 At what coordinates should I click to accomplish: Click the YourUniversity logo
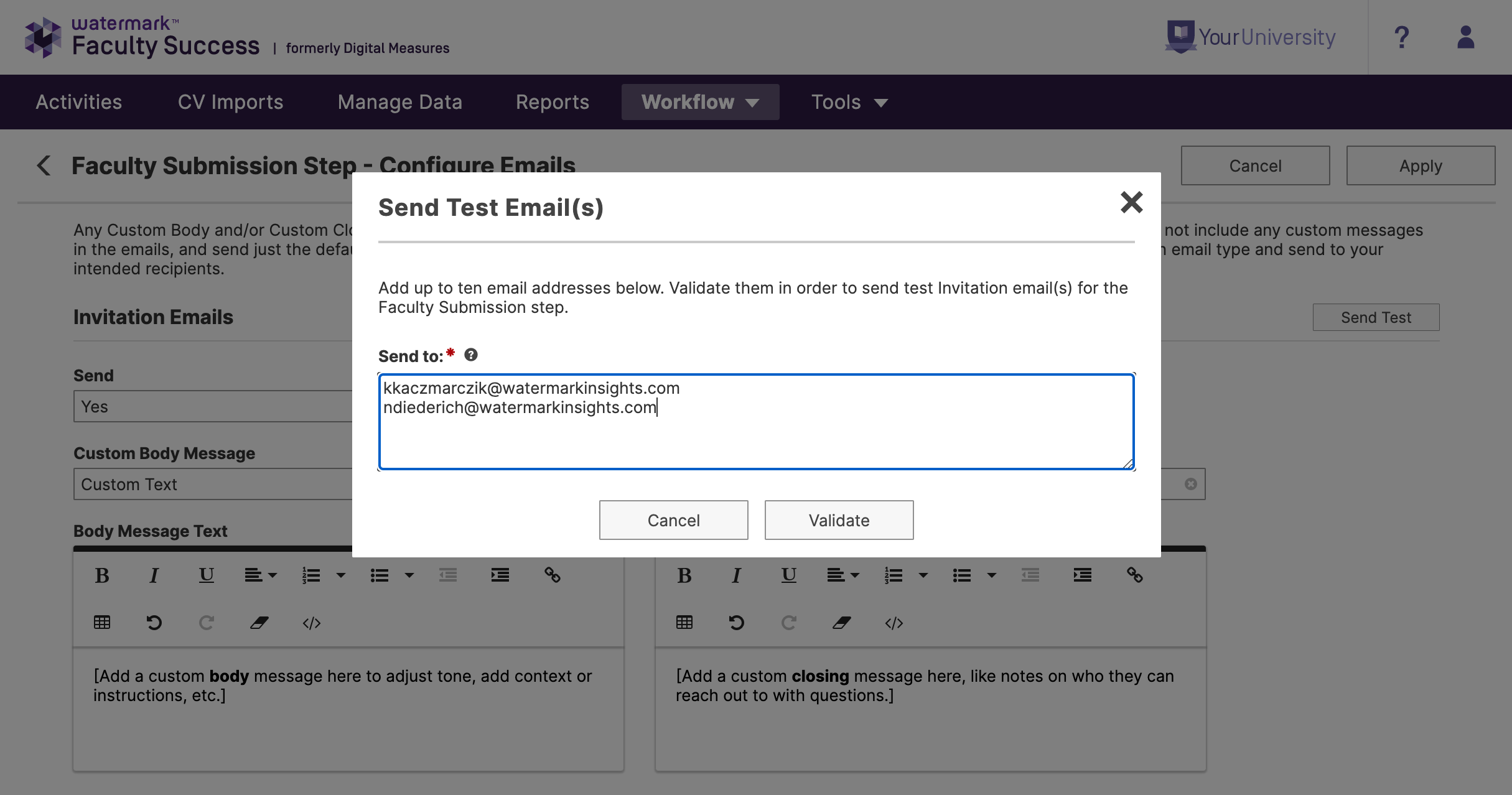click(1251, 37)
